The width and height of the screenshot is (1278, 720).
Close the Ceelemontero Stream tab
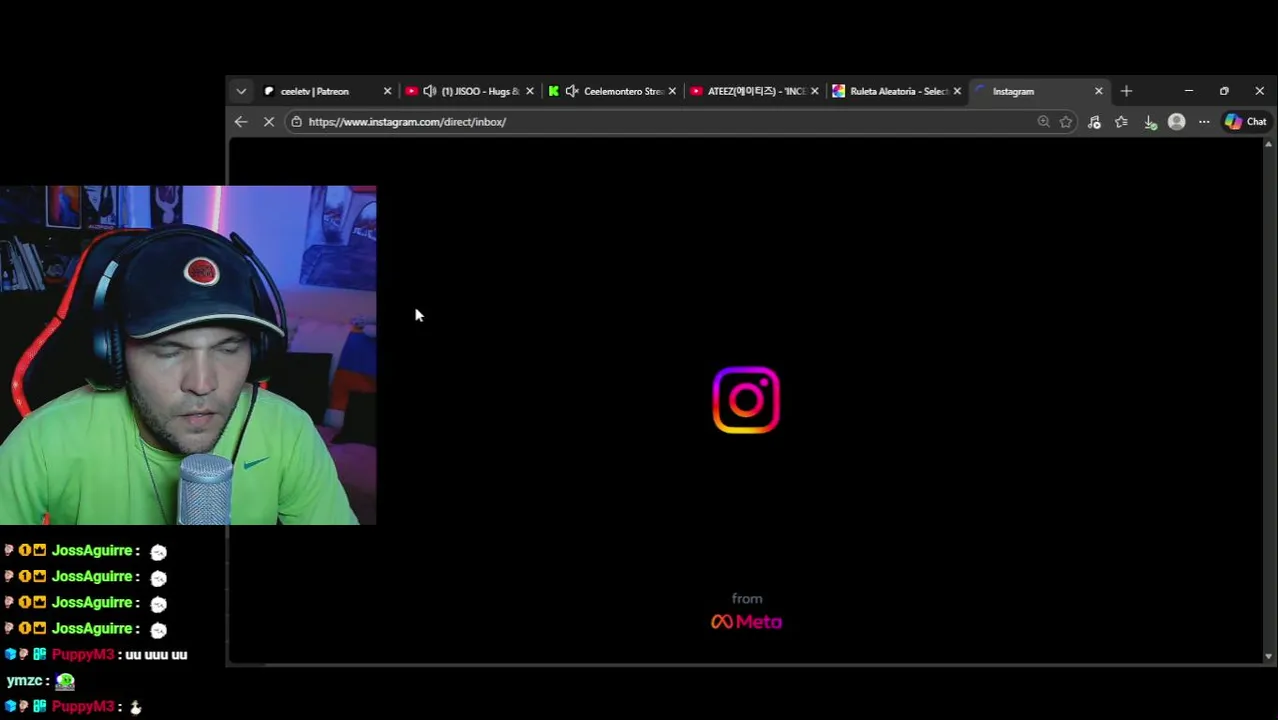pos(672,91)
